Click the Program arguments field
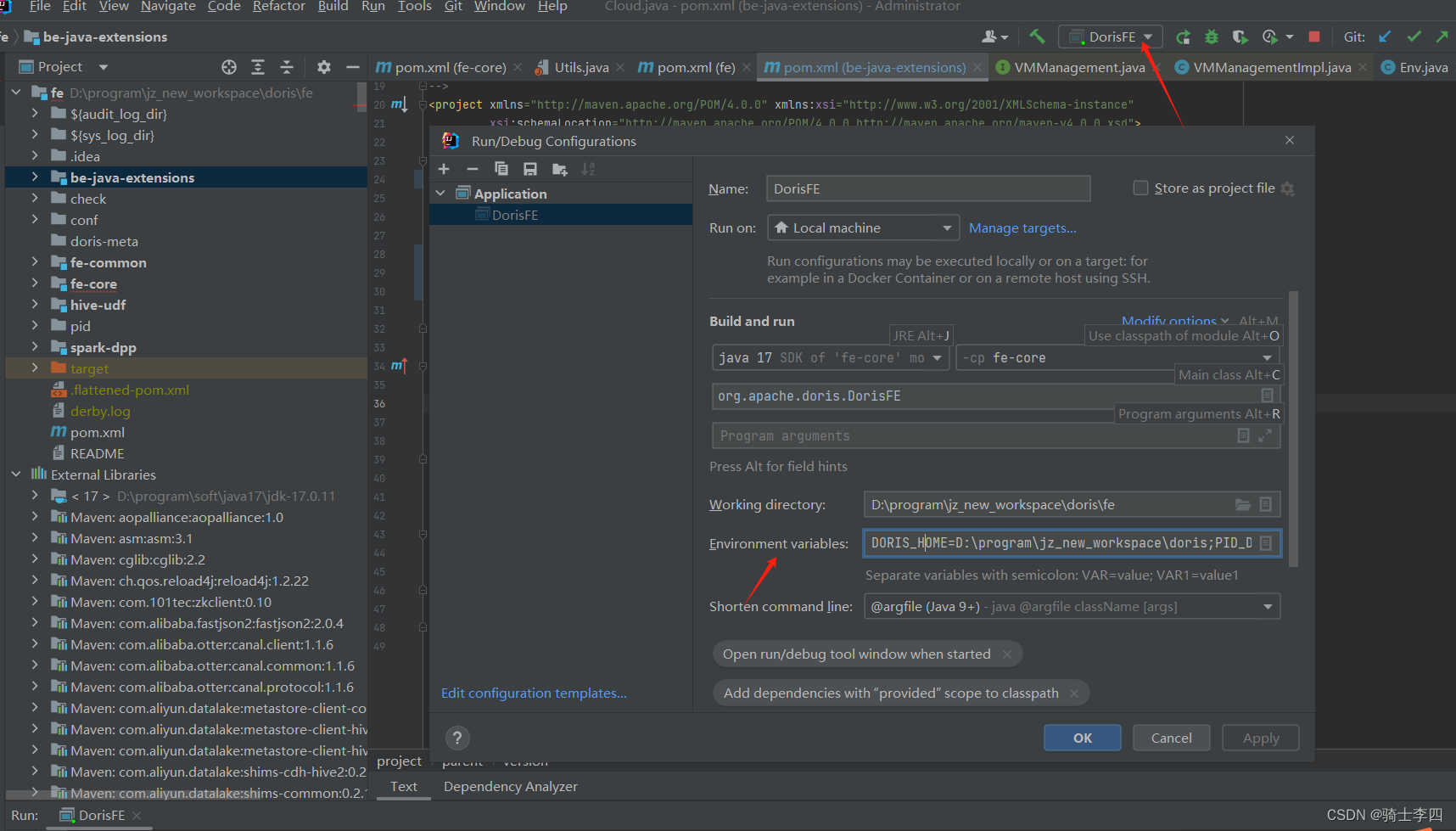The height and width of the screenshot is (831, 1456). tap(996, 435)
